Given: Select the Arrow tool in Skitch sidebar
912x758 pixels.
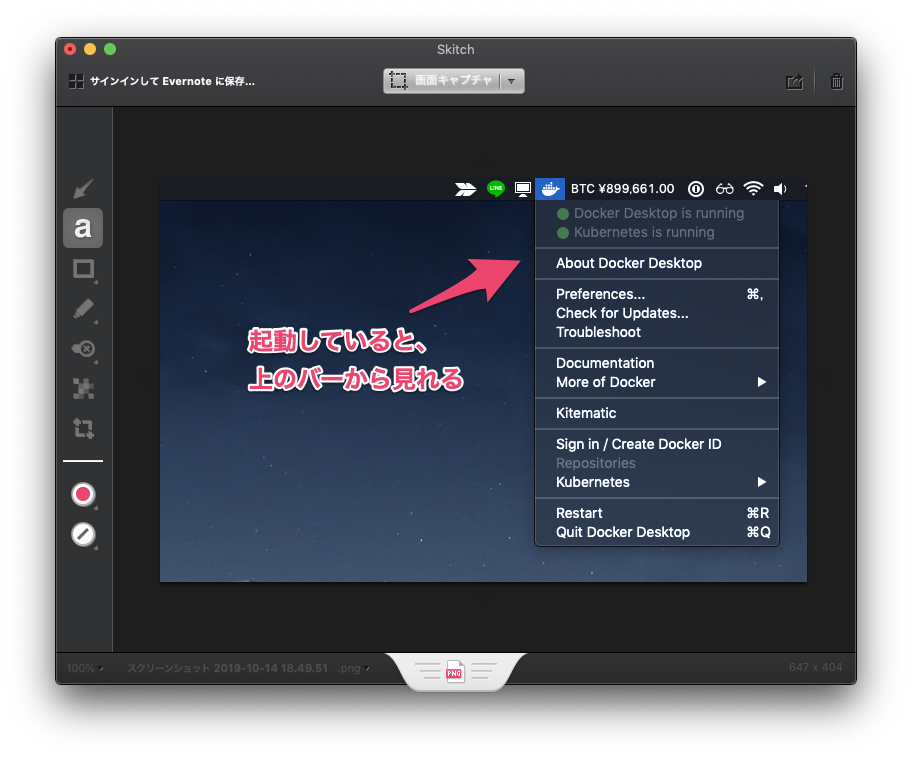Looking at the screenshot, I should pos(83,188).
